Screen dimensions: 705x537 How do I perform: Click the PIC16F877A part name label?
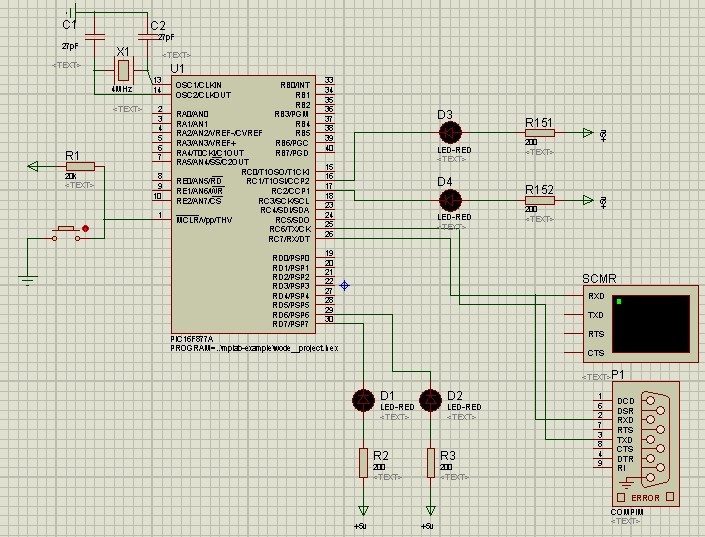(x=192, y=339)
